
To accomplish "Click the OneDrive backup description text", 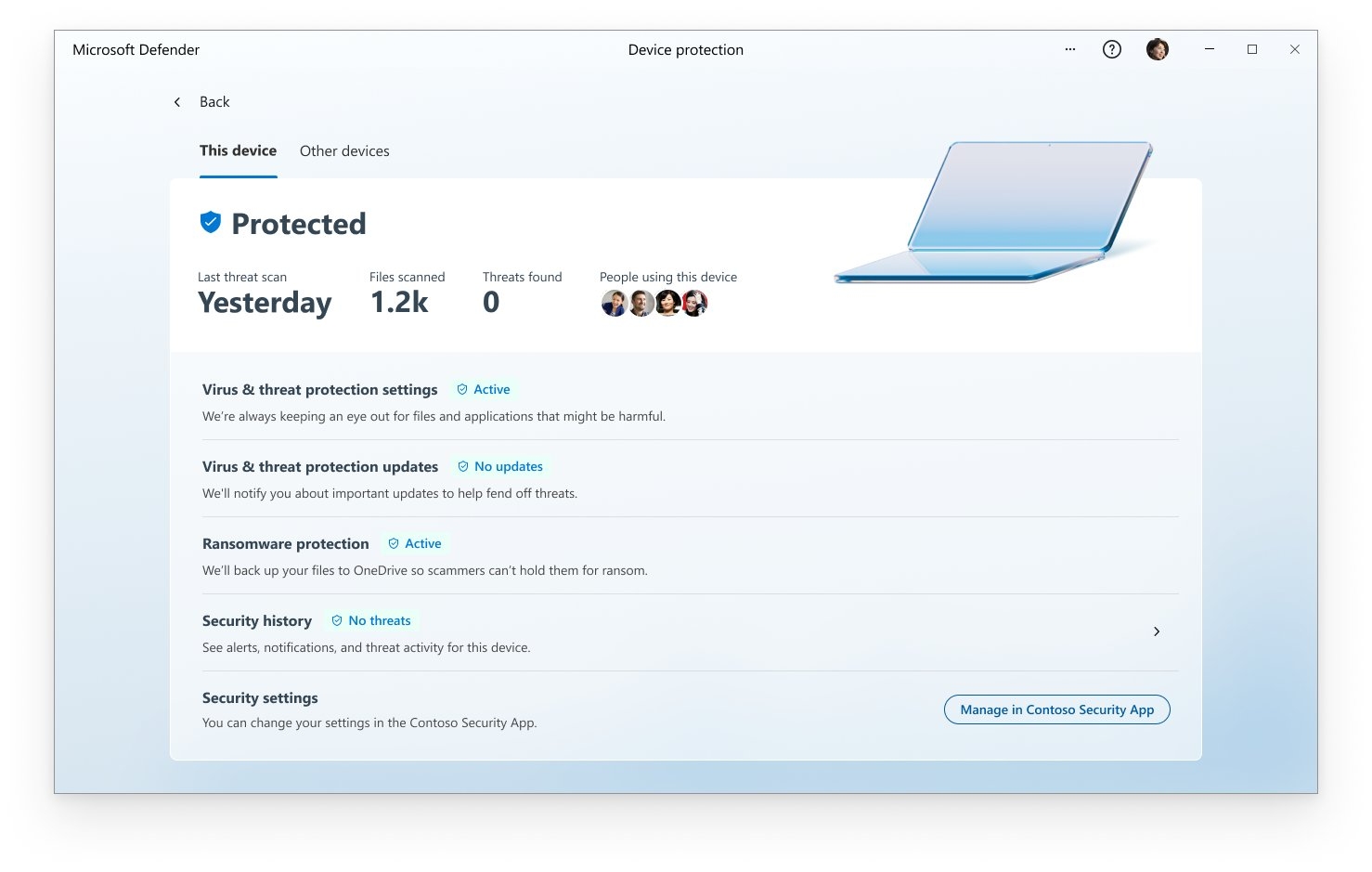I will point(425,570).
